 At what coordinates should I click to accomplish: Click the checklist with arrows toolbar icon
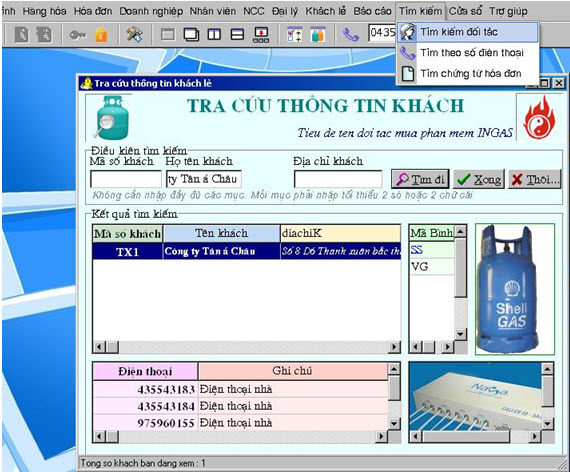[294, 35]
